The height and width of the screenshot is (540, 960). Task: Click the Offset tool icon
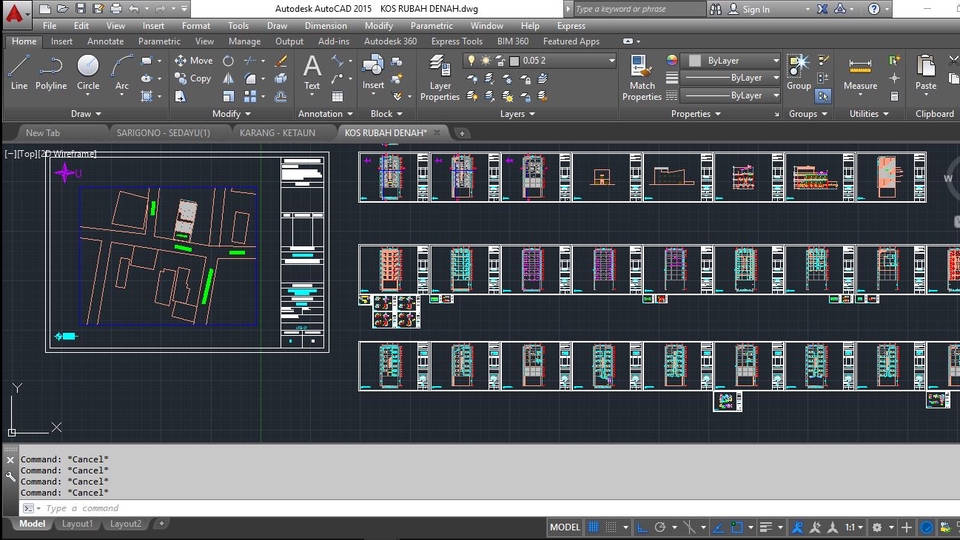click(281, 96)
